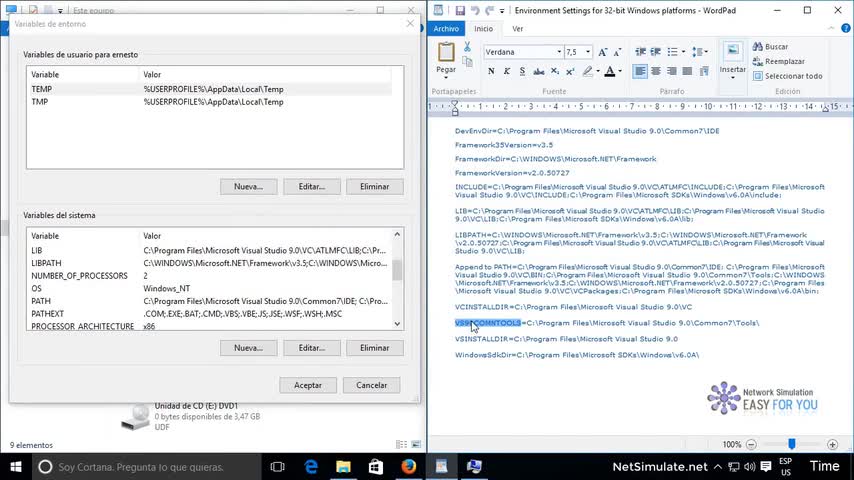
Task: Click the zoom slider handle in WordPad
Action: click(x=792, y=445)
